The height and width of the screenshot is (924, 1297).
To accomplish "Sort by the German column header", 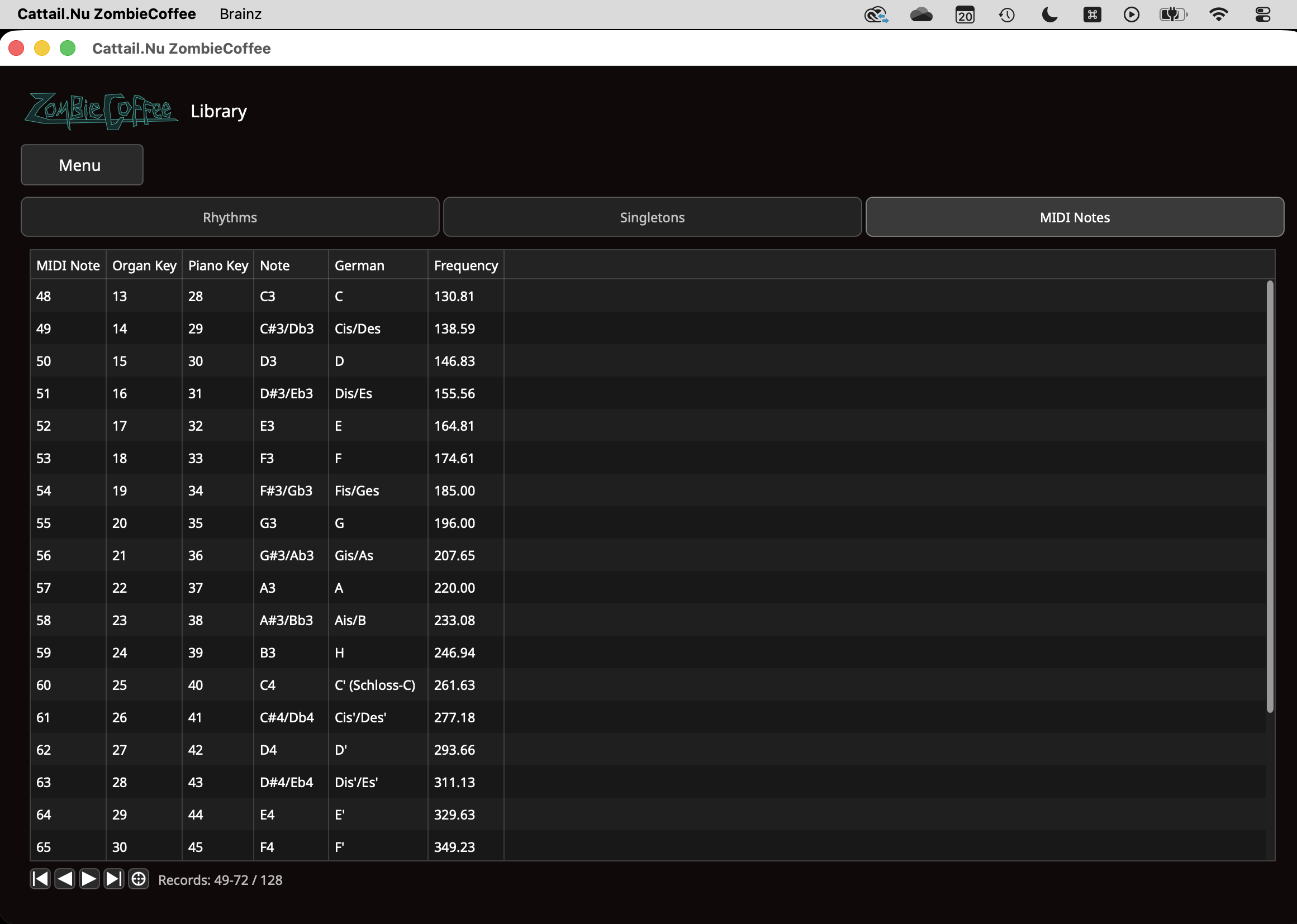I will 378,265.
